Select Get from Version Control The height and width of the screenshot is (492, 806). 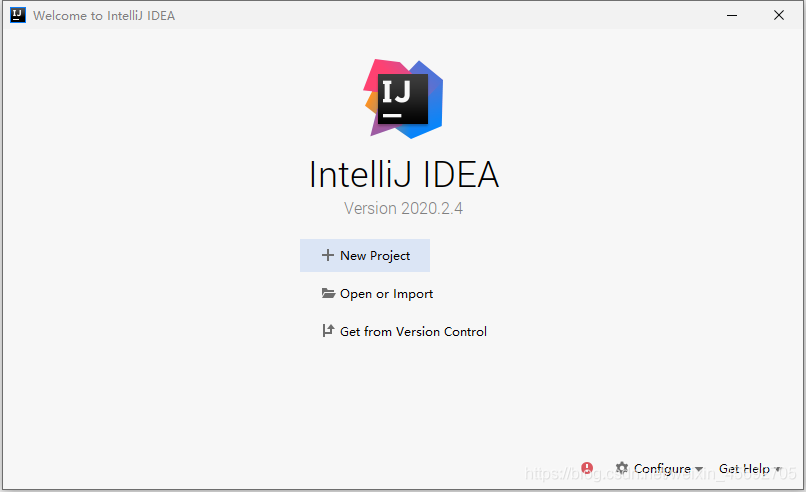(404, 331)
